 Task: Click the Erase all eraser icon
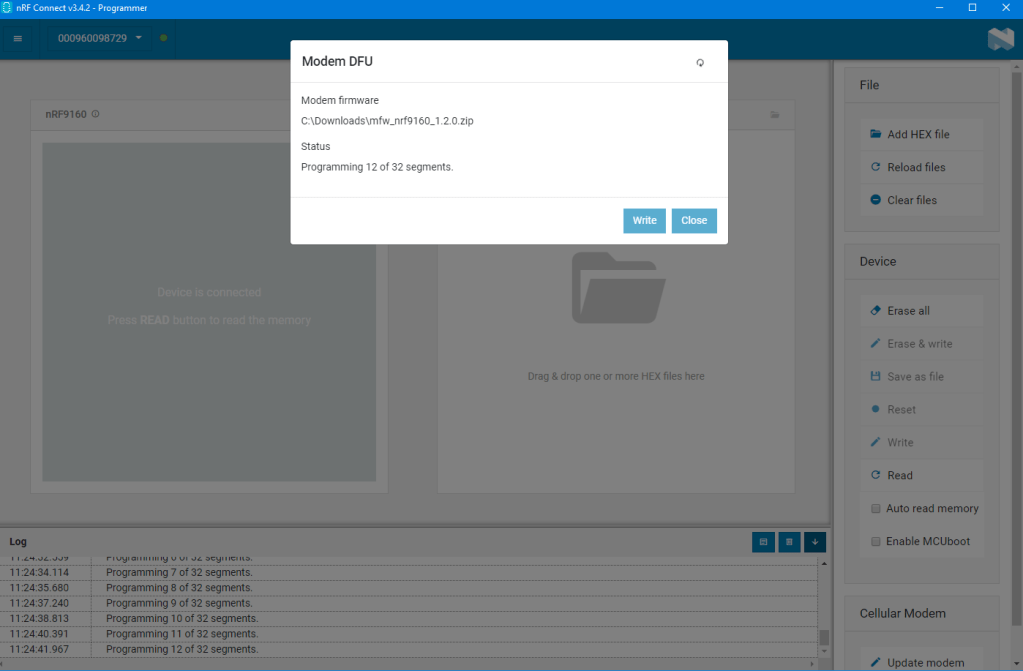pyautogui.click(x=875, y=311)
